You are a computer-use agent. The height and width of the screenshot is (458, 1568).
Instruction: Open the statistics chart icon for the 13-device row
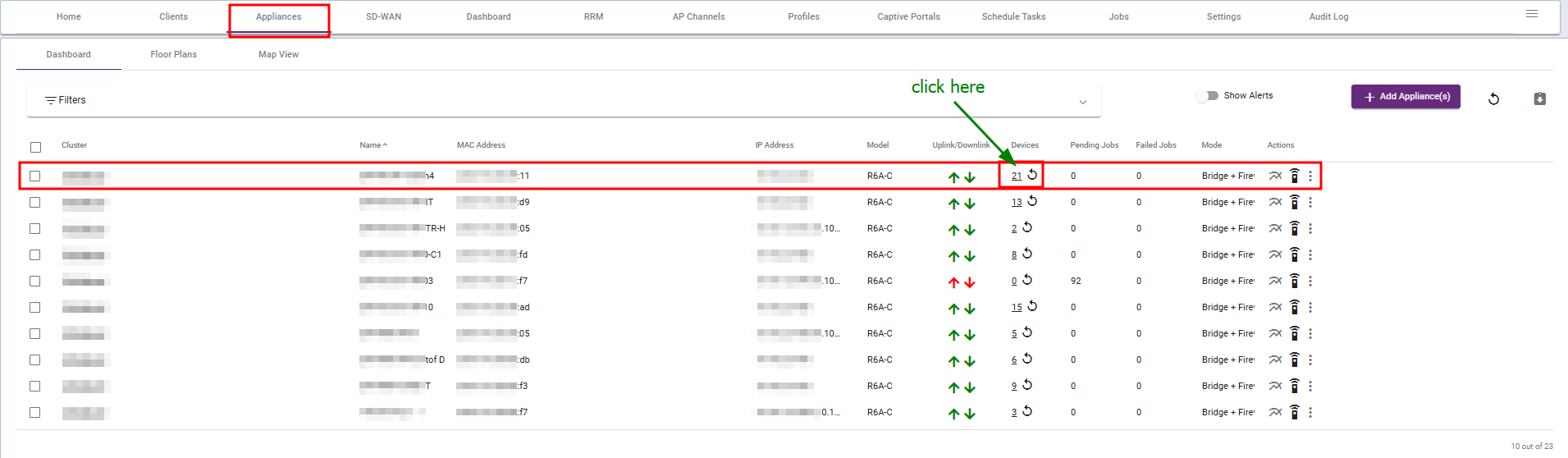click(x=1275, y=202)
